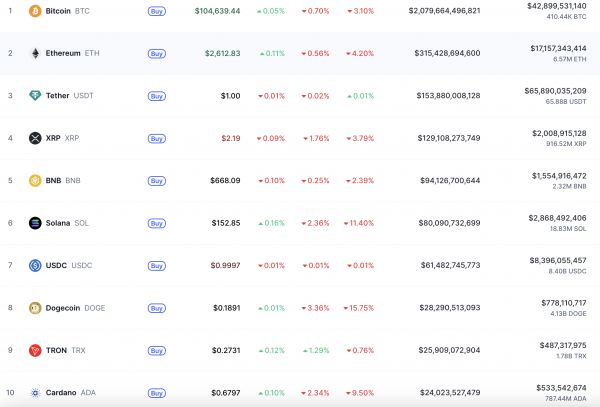Click Ethereum volume $17,157,343,414

pyautogui.click(x=558, y=49)
